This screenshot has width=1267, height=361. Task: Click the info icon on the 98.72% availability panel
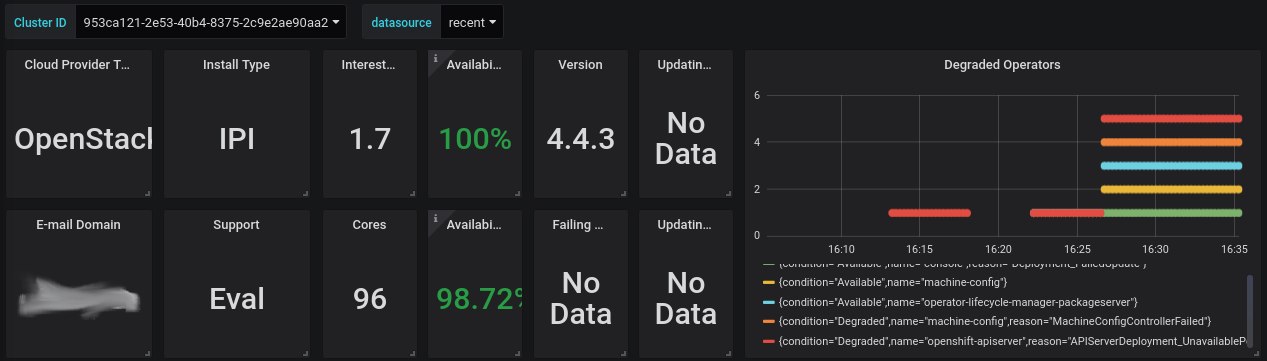point(435,218)
